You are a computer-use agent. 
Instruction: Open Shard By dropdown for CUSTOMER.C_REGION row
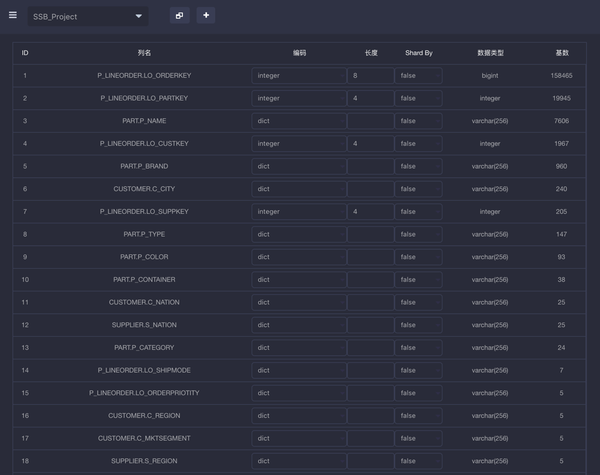[419, 416]
